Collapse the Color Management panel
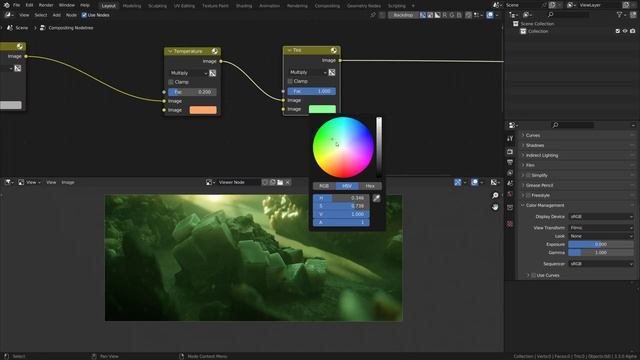The height and width of the screenshot is (360, 640). click(x=545, y=205)
